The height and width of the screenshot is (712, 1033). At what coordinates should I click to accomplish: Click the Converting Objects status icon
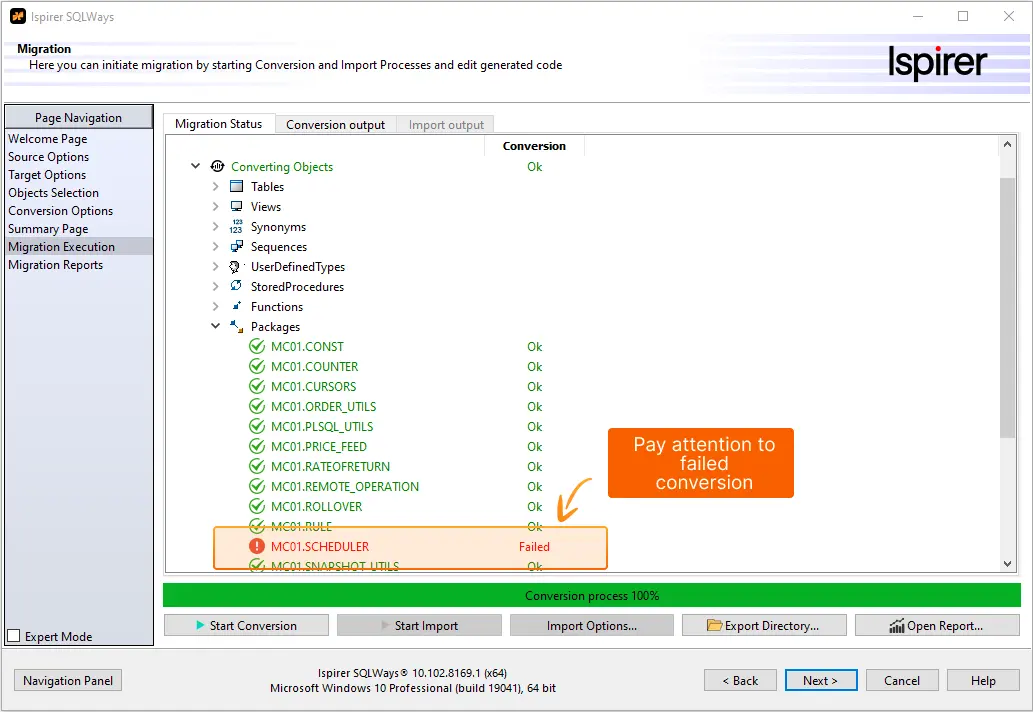[217, 166]
